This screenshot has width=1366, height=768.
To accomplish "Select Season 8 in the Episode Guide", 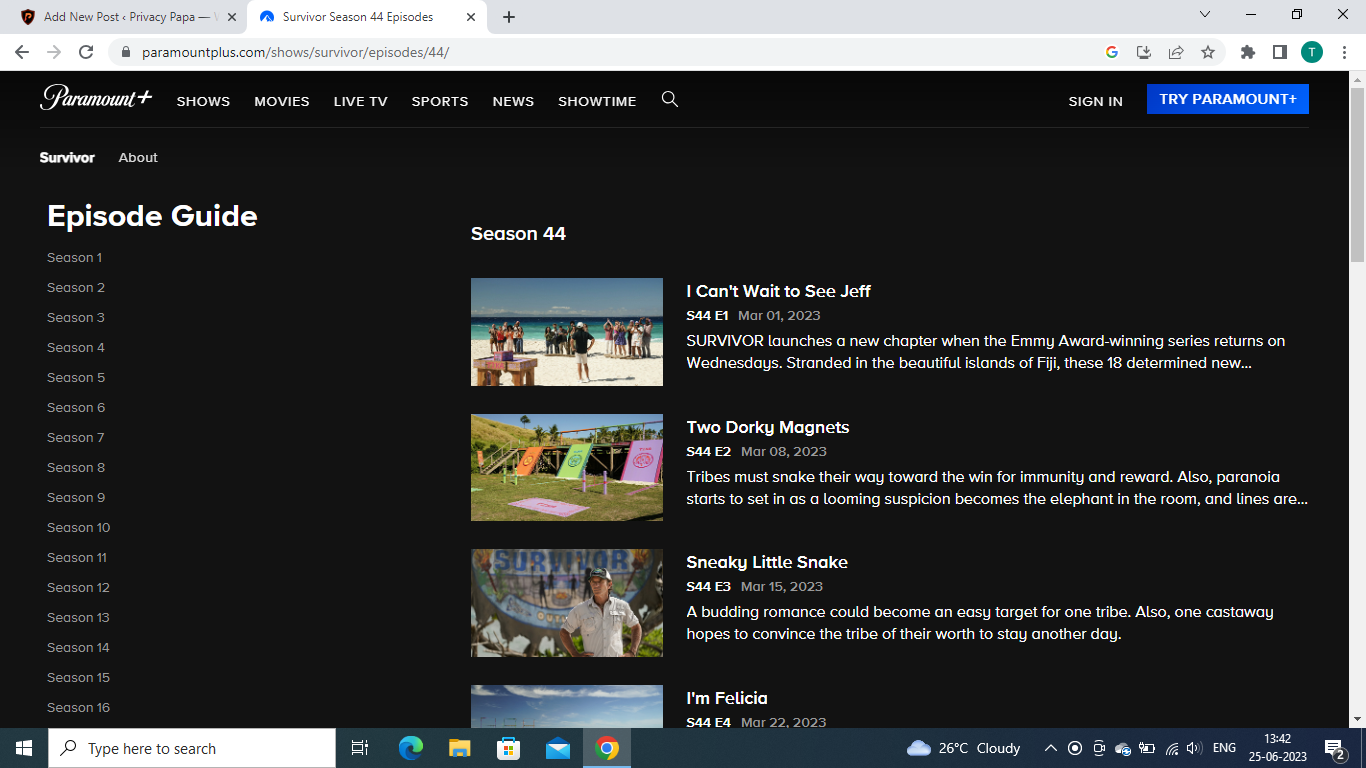I will [x=76, y=467].
